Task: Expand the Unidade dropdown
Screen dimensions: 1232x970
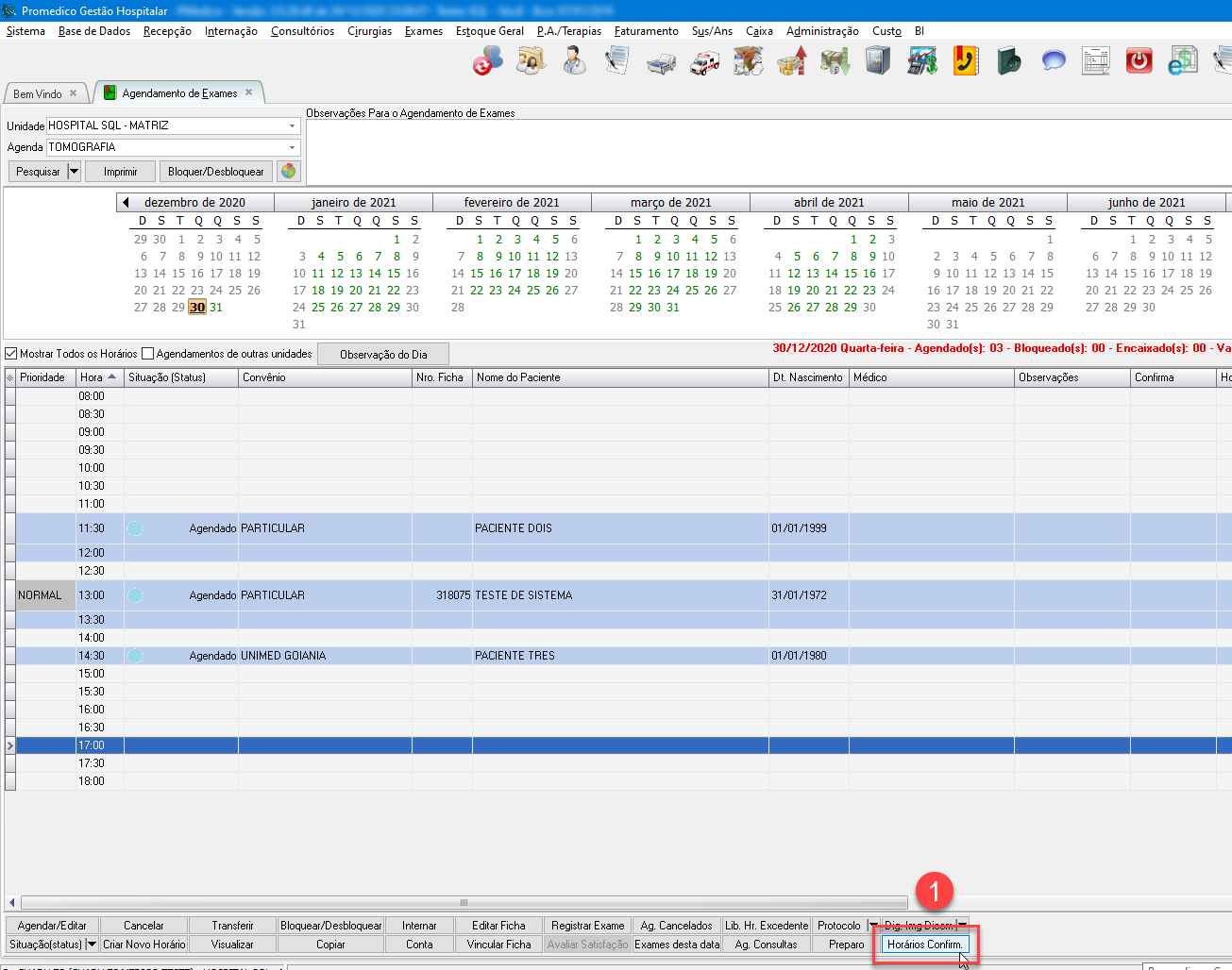Action: (292, 125)
